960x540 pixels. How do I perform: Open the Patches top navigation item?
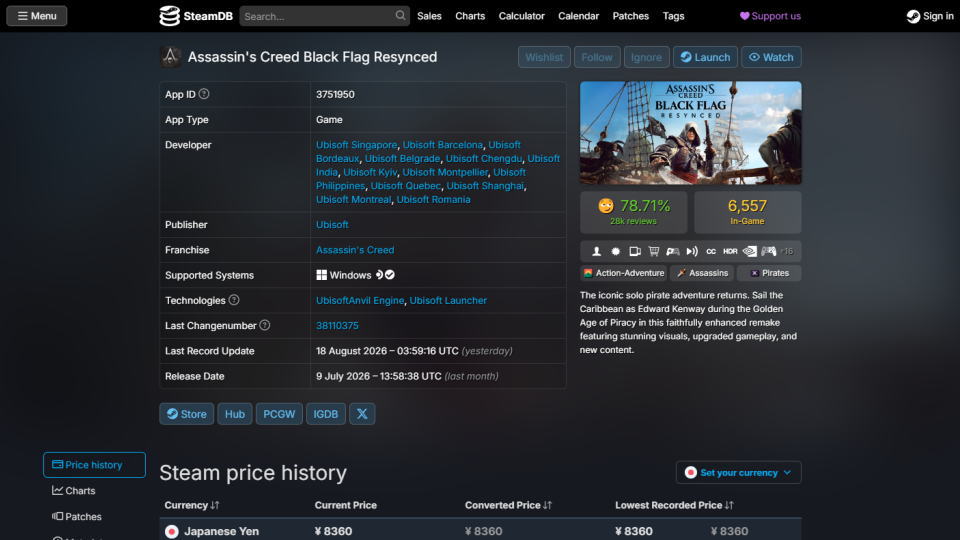pyautogui.click(x=630, y=16)
